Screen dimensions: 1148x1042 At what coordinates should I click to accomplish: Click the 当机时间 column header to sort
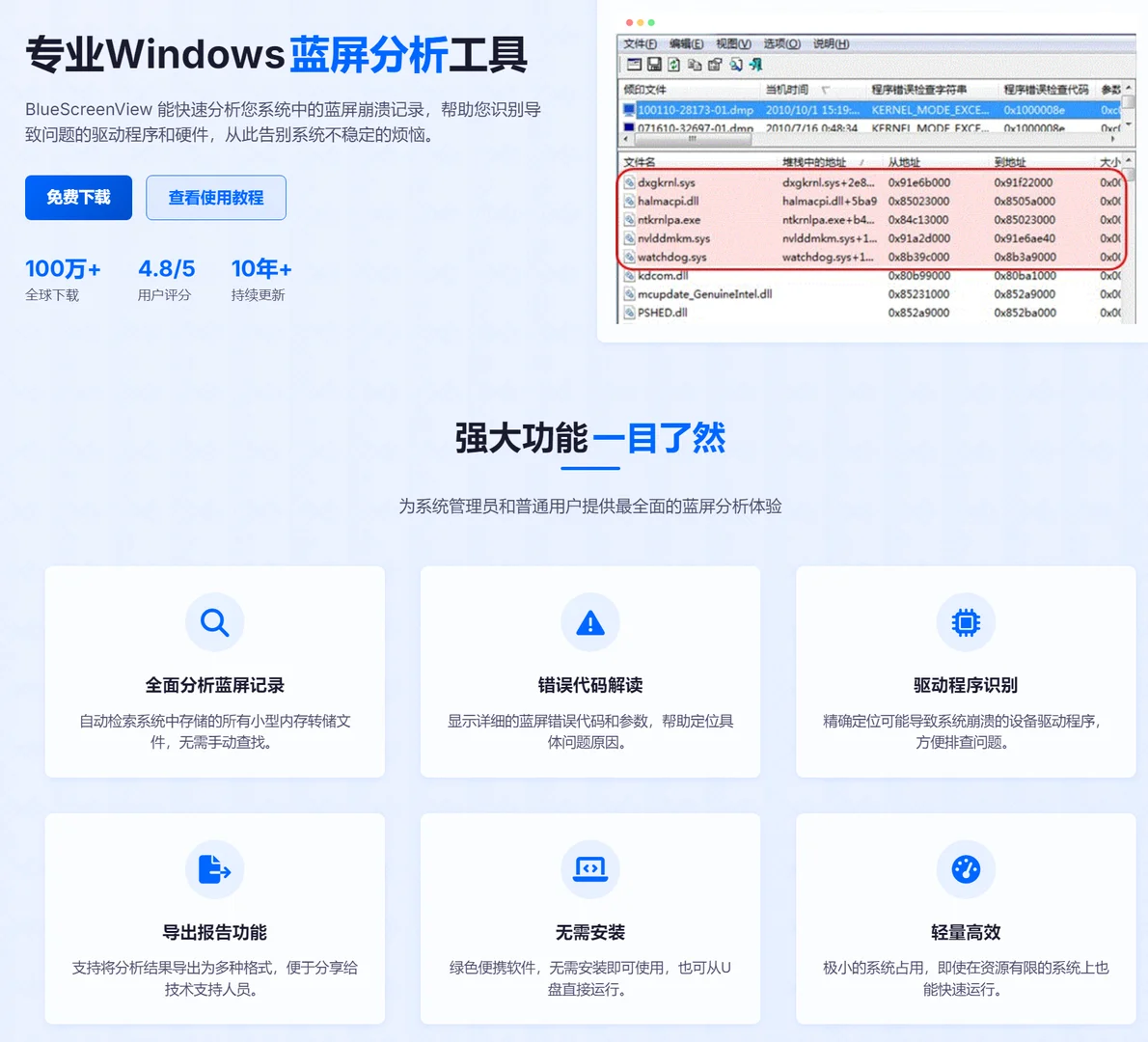[788, 90]
